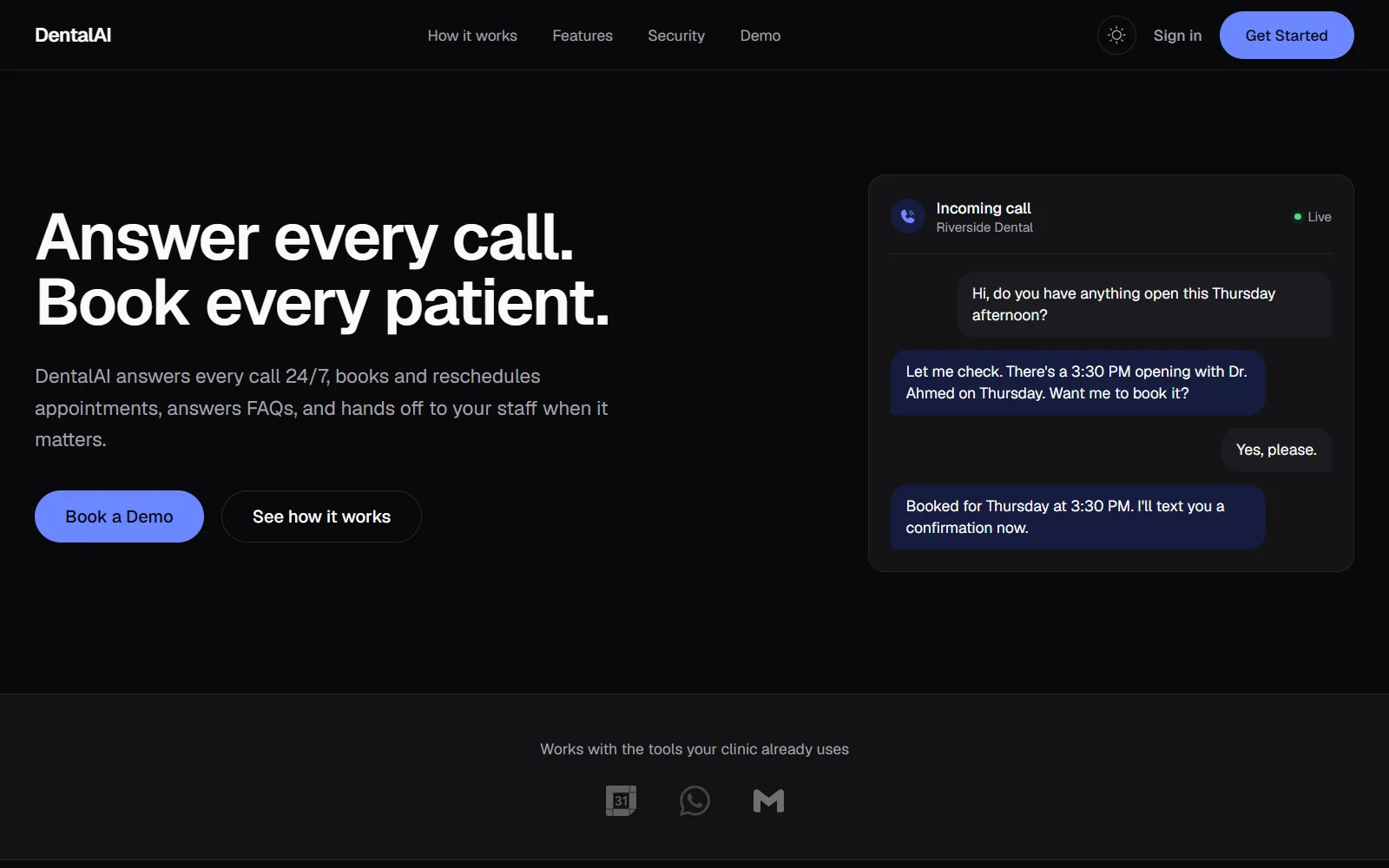Click the 'Yes, please.' chat bubble

[1276, 450]
